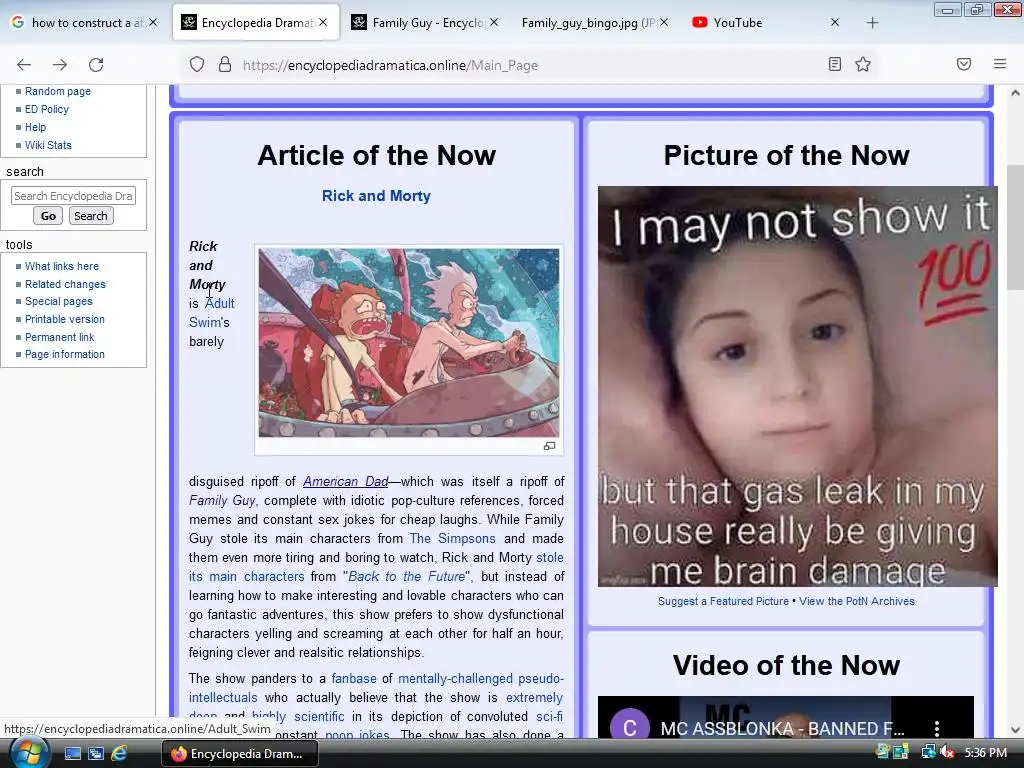Viewport: 1024px width, 768px height.
Task: Open Firefox application menu
Action: tap(1000, 64)
